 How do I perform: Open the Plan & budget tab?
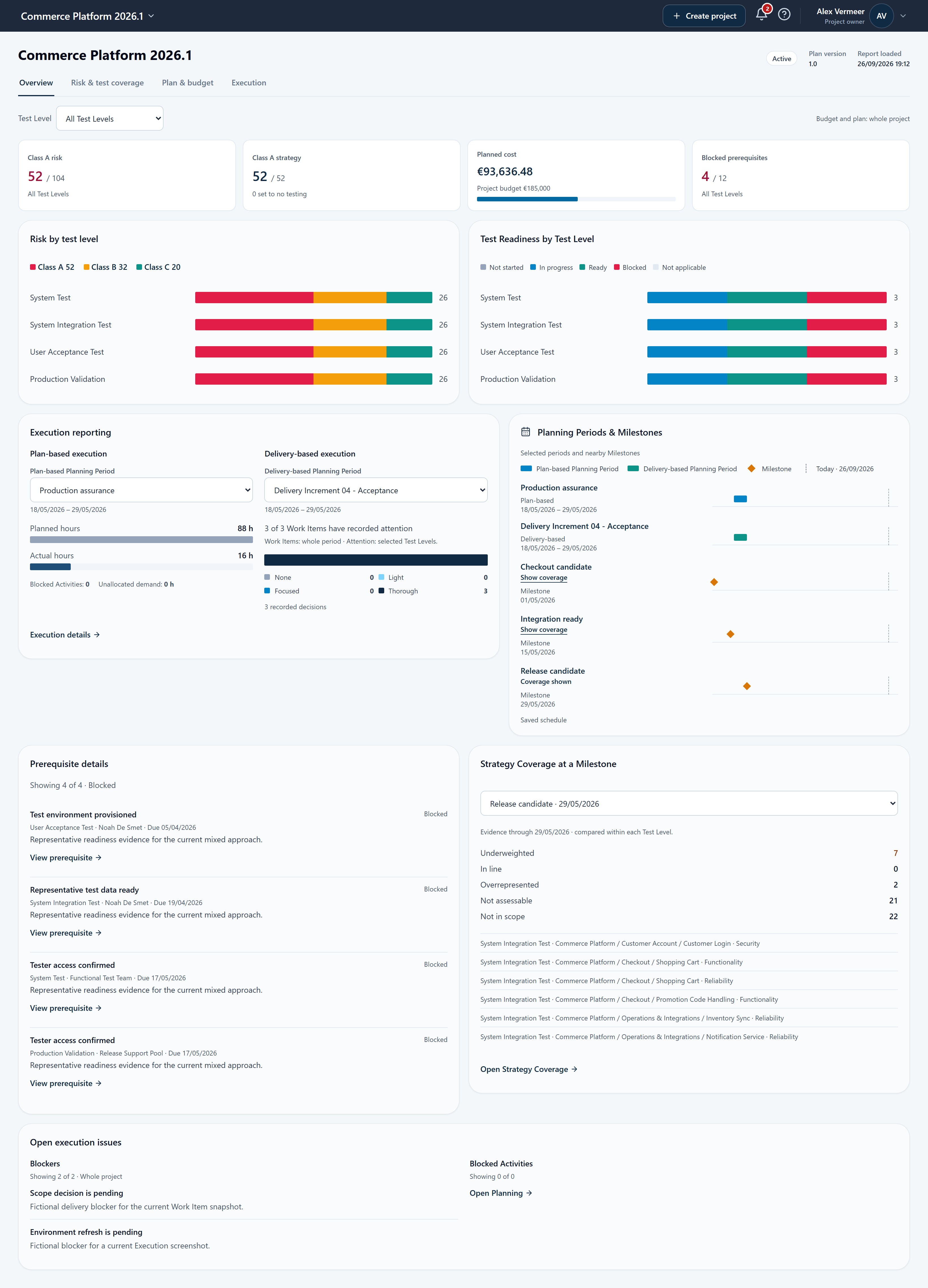click(x=187, y=83)
